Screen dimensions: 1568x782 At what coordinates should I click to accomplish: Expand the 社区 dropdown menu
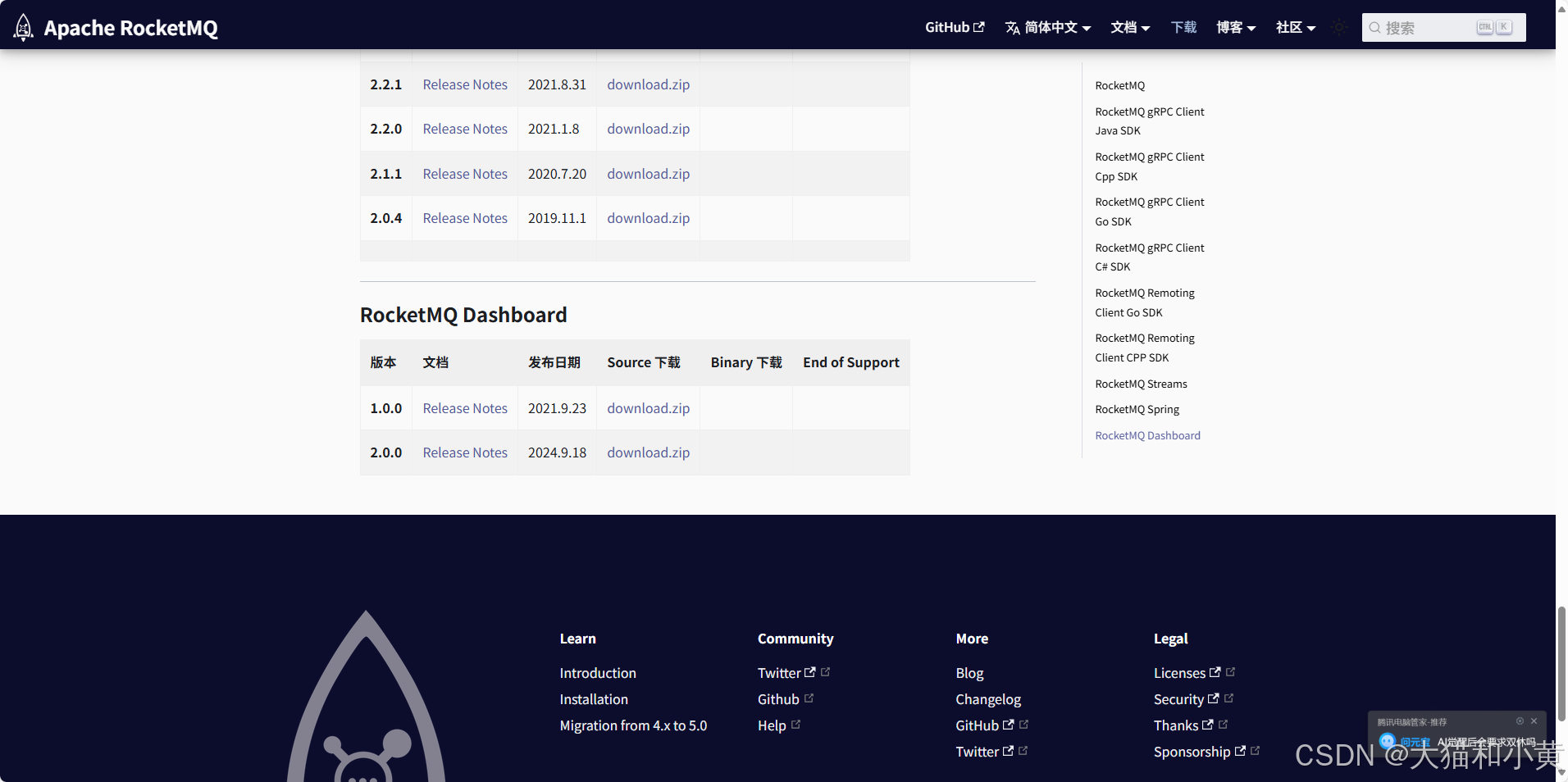(1296, 27)
